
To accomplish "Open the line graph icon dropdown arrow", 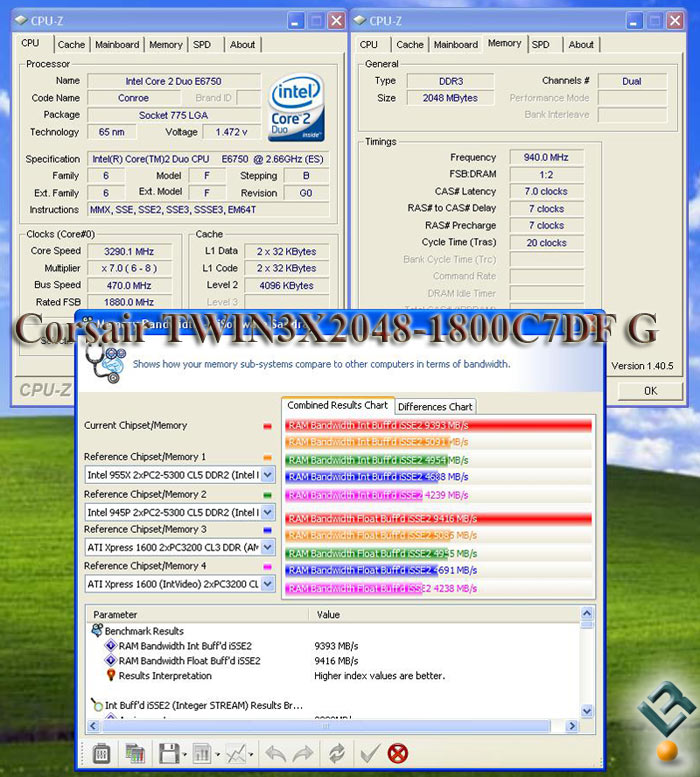I will [251, 755].
